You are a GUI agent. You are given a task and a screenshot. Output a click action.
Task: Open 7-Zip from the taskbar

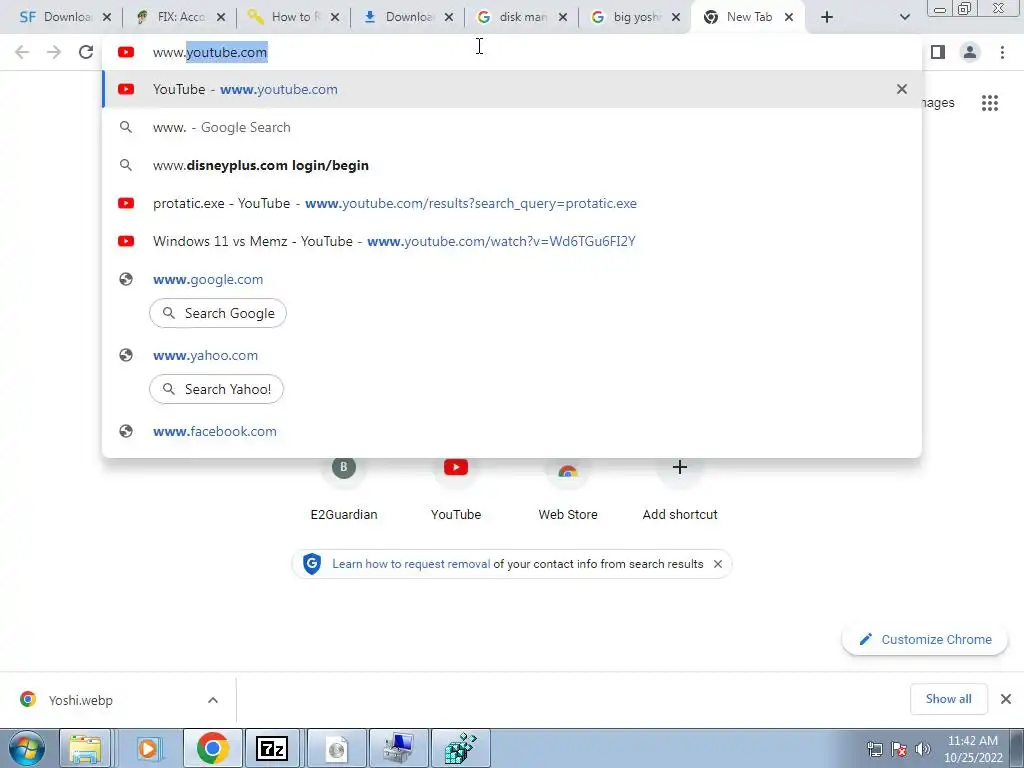point(273,748)
